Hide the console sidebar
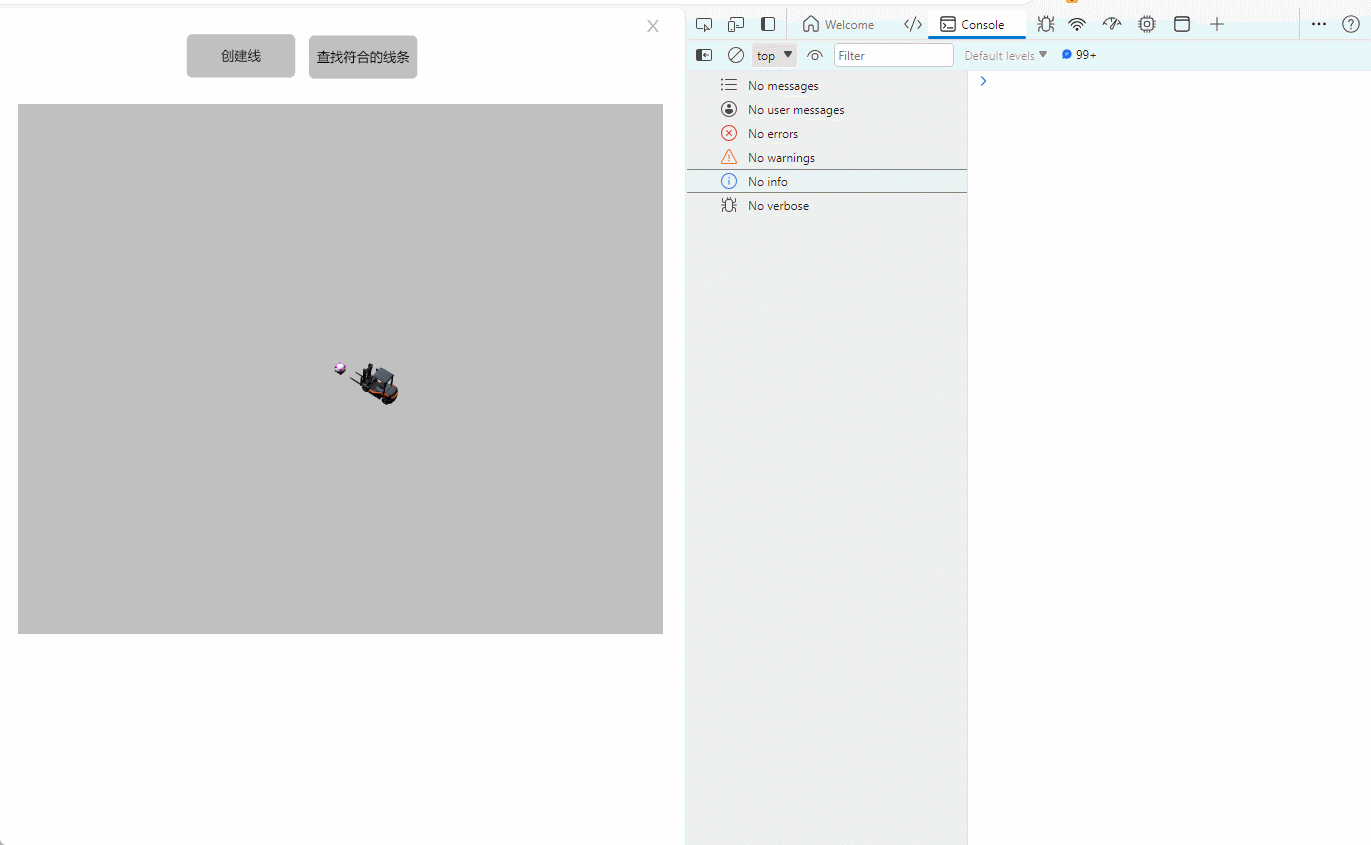Screen dimensions: 1371x845 pyautogui.click(x=704, y=55)
